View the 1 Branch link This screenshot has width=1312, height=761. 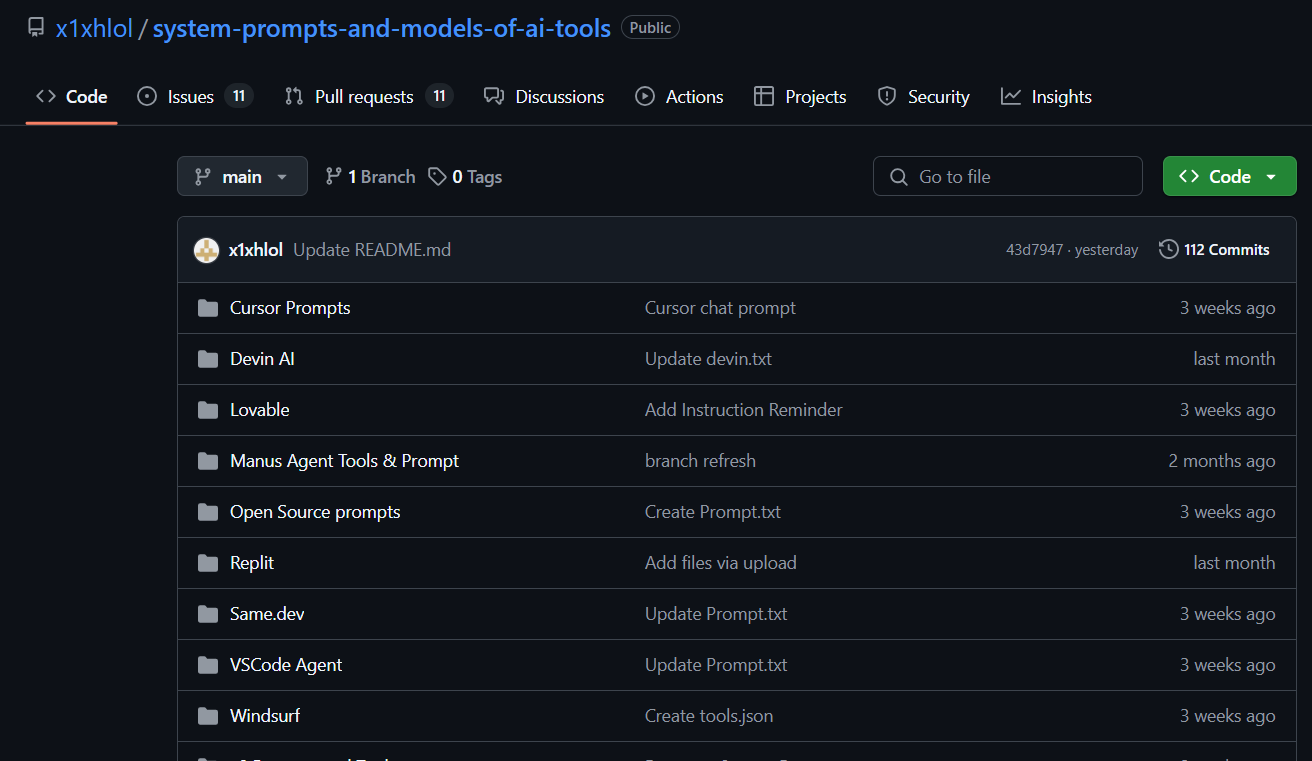[370, 176]
